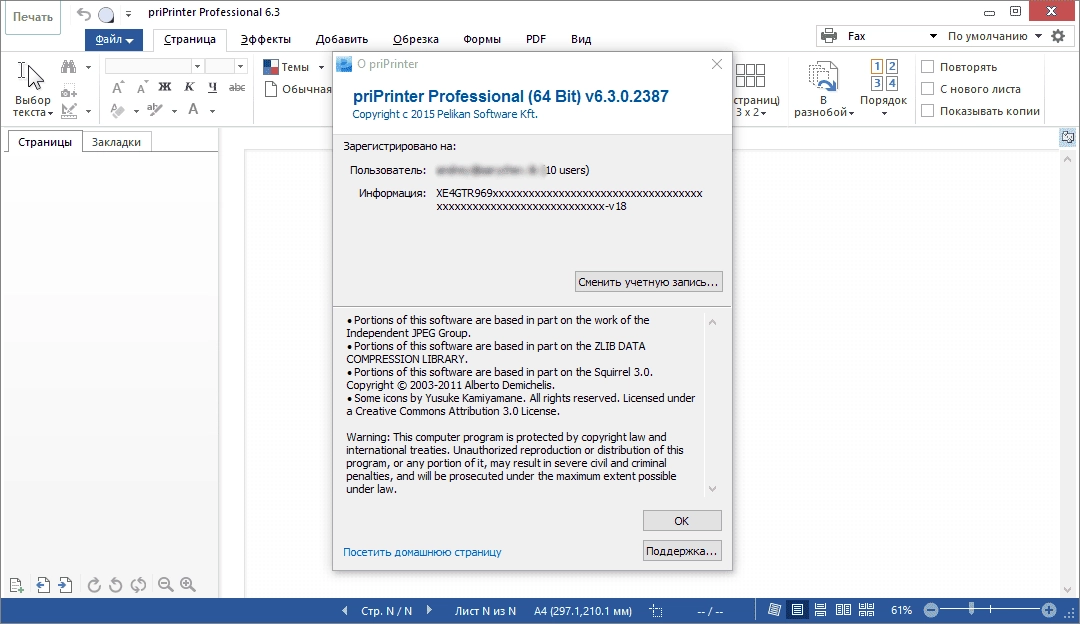Zoom in thumbnails with magnifier plus
Screen dimensions: 1080x624
(x=188, y=585)
